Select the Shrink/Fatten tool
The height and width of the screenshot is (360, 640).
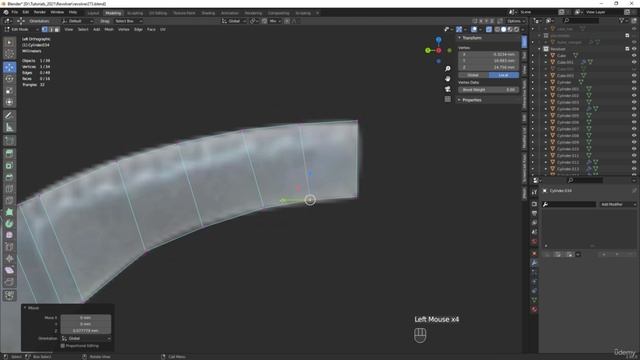tap(9, 259)
